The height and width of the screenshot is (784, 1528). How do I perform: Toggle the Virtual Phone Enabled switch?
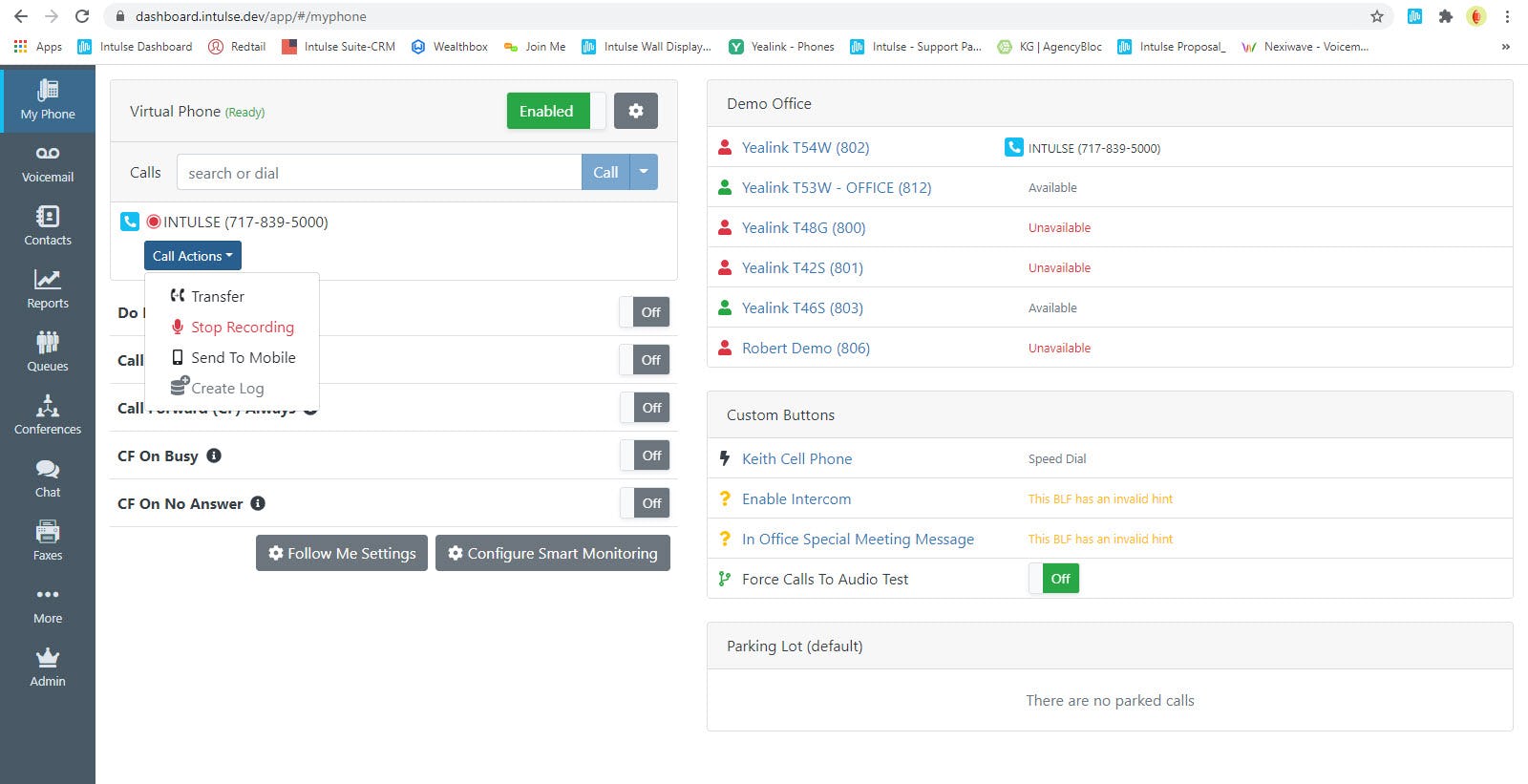point(556,111)
